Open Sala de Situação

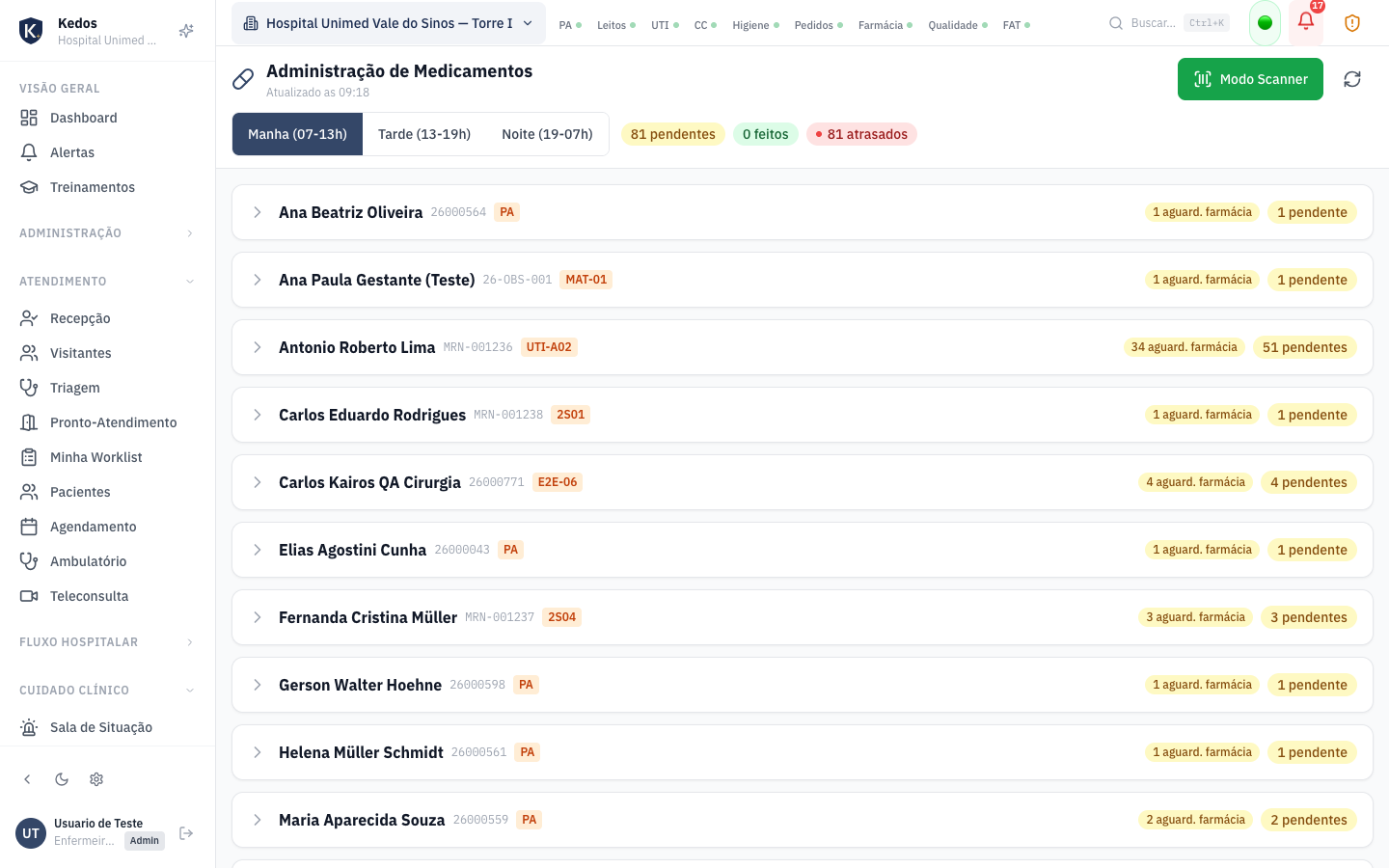point(107,727)
